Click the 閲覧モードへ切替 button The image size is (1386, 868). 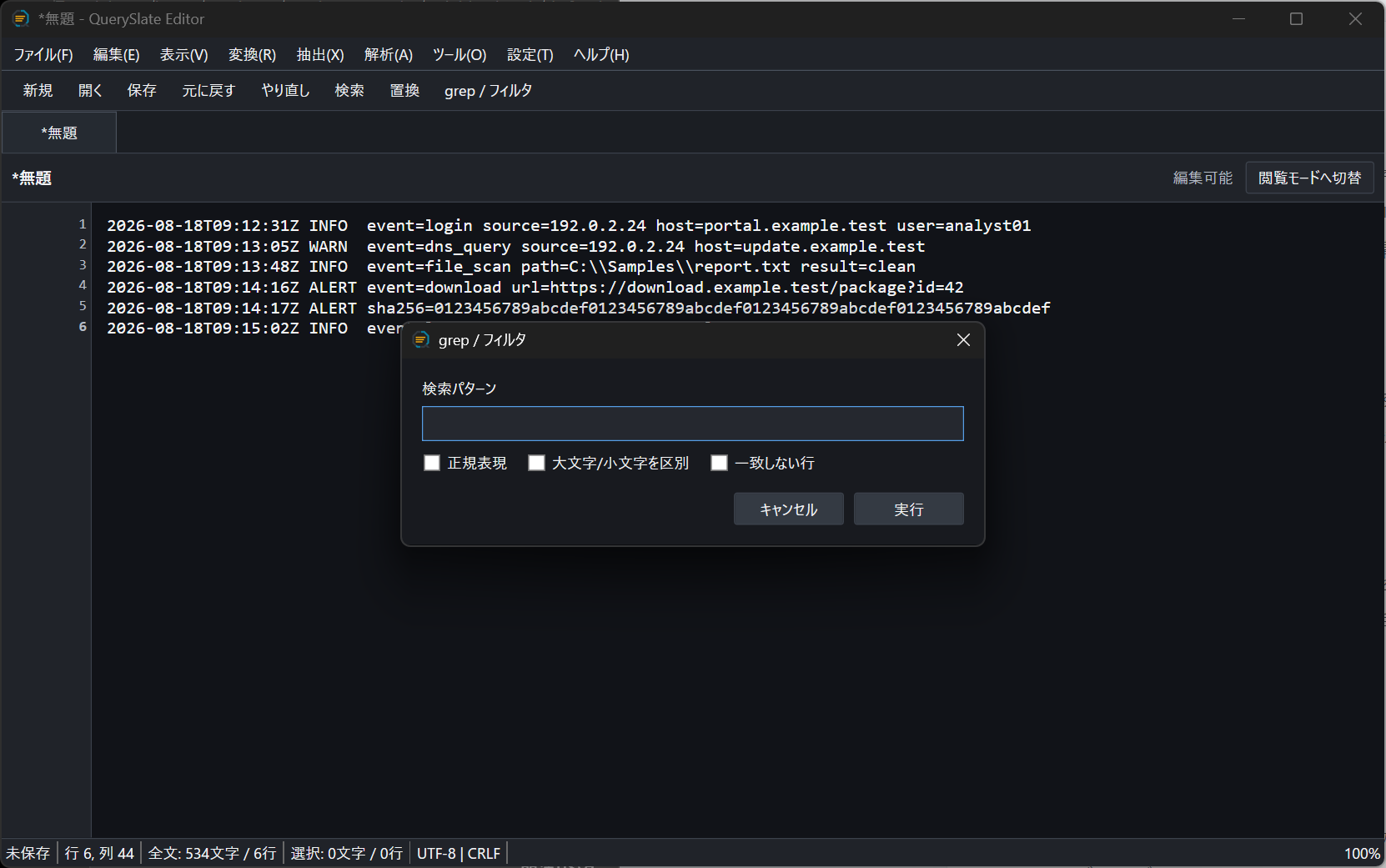[x=1309, y=178]
